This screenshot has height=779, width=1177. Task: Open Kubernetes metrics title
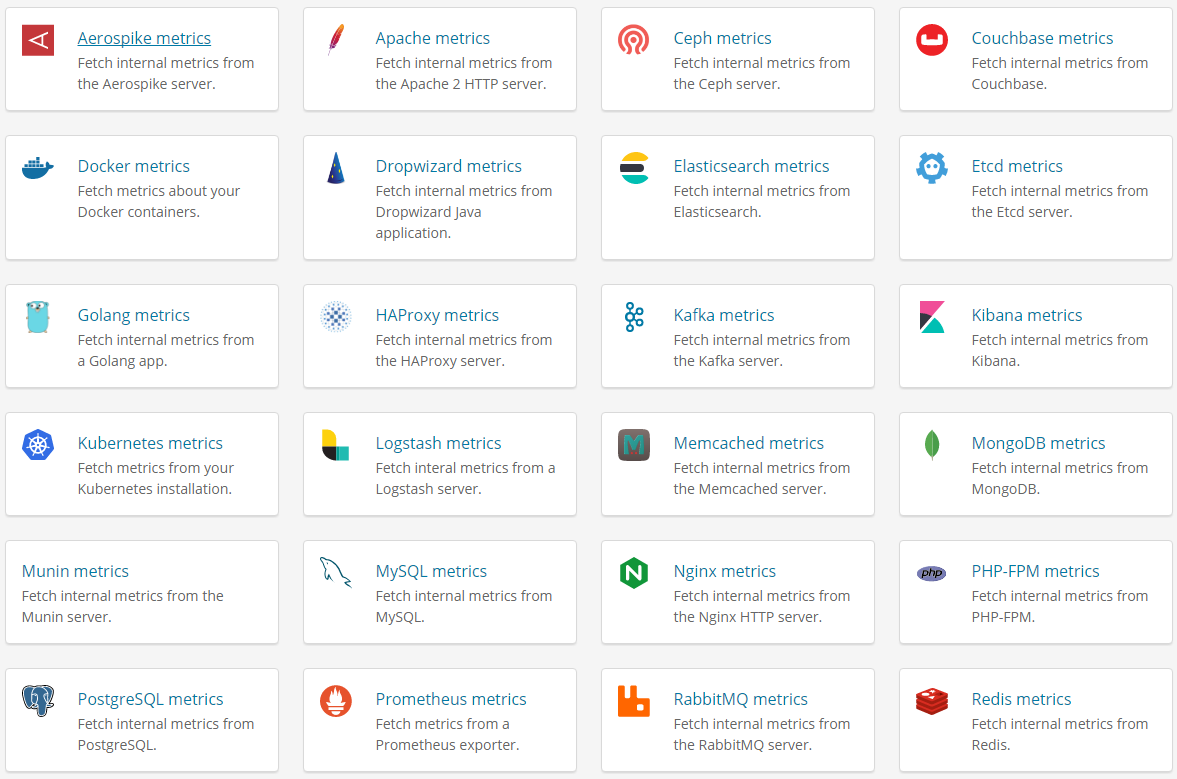[x=150, y=444]
